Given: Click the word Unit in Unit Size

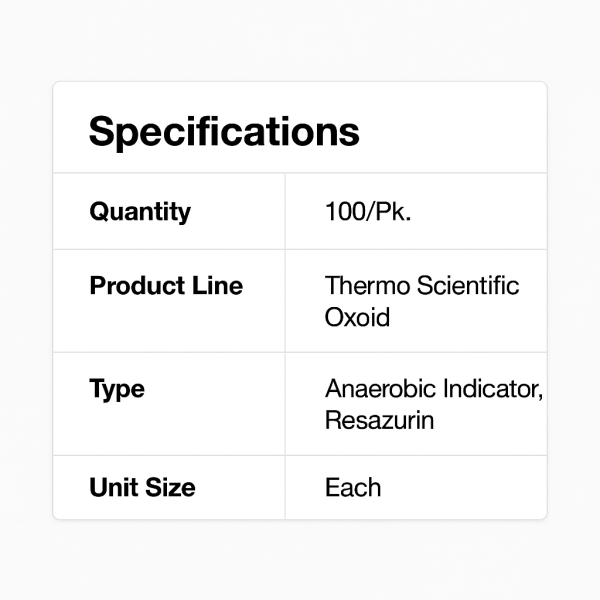Looking at the screenshot, I should tap(112, 488).
